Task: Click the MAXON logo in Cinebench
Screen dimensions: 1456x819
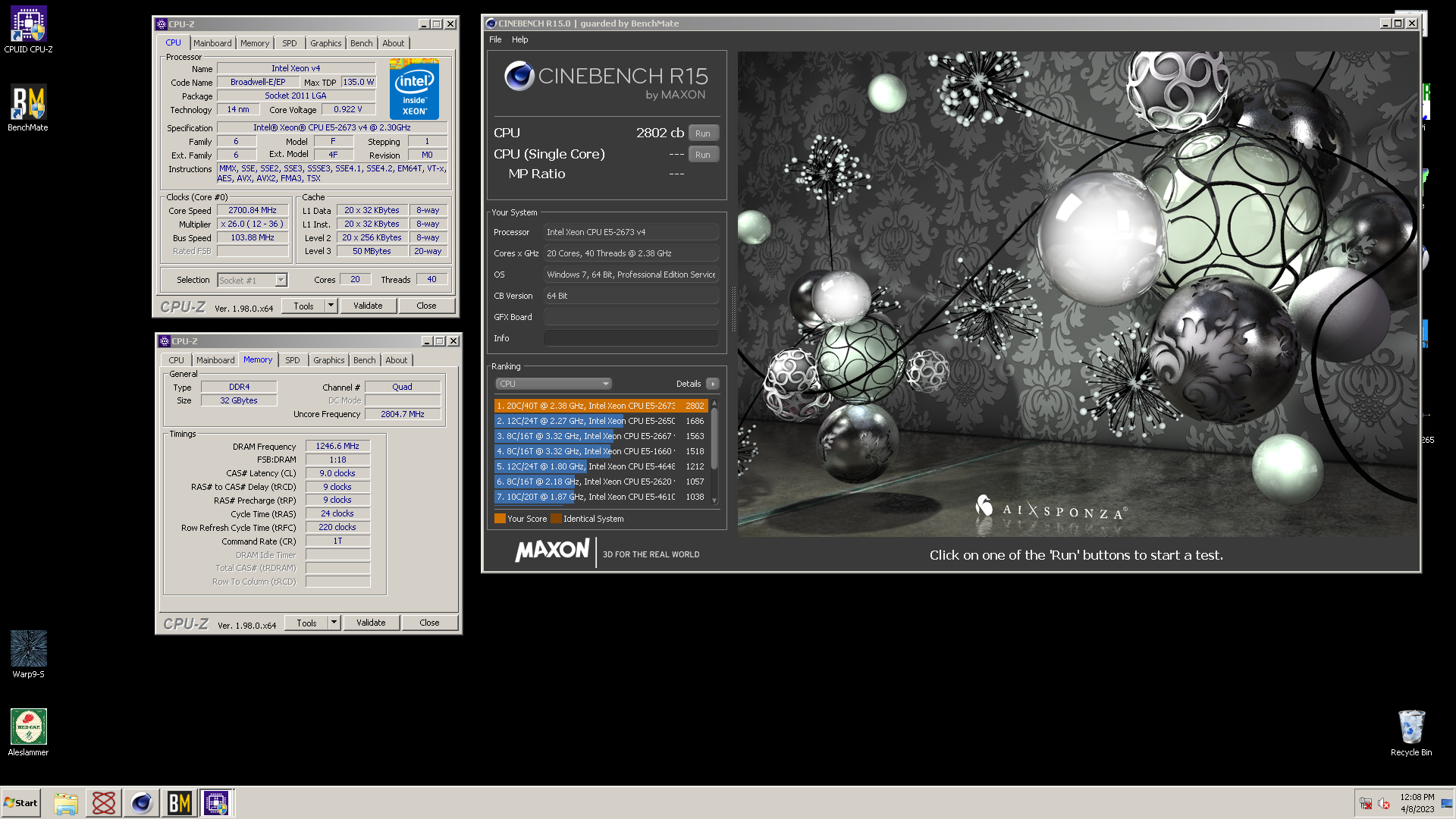Action: (552, 551)
